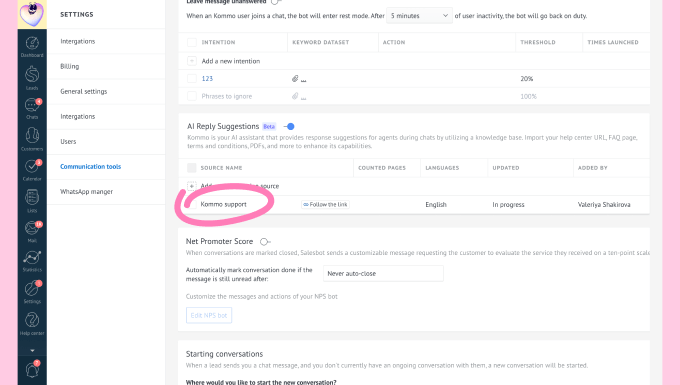Open the Help center question icon

pos(32,320)
